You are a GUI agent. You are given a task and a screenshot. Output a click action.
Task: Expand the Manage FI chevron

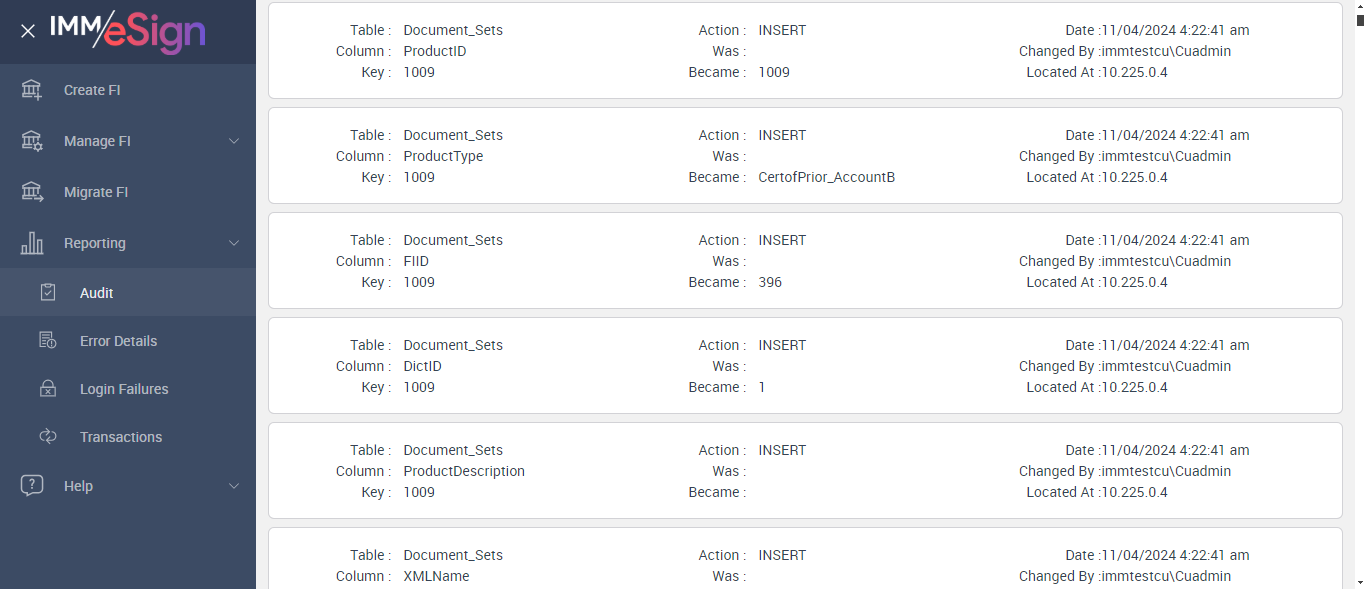click(x=234, y=141)
